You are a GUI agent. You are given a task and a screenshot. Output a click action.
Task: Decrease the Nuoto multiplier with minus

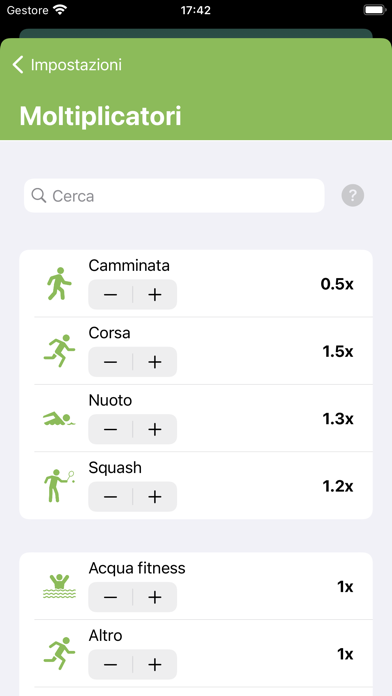[x=110, y=429]
